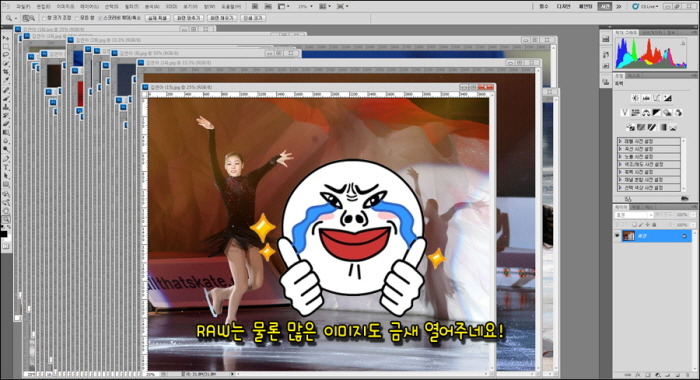Open the Layer menu
Viewport: 700px width, 380px height.
(x=89, y=6)
